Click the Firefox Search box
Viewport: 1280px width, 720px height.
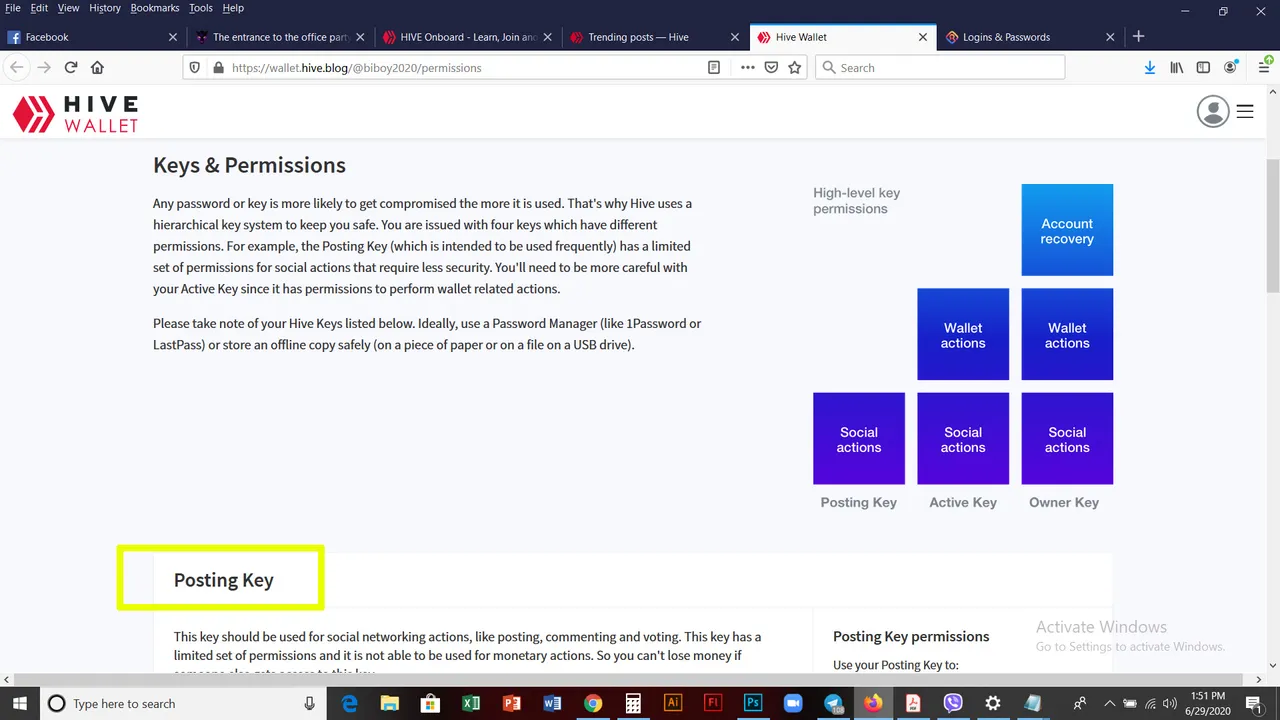point(940,67)
